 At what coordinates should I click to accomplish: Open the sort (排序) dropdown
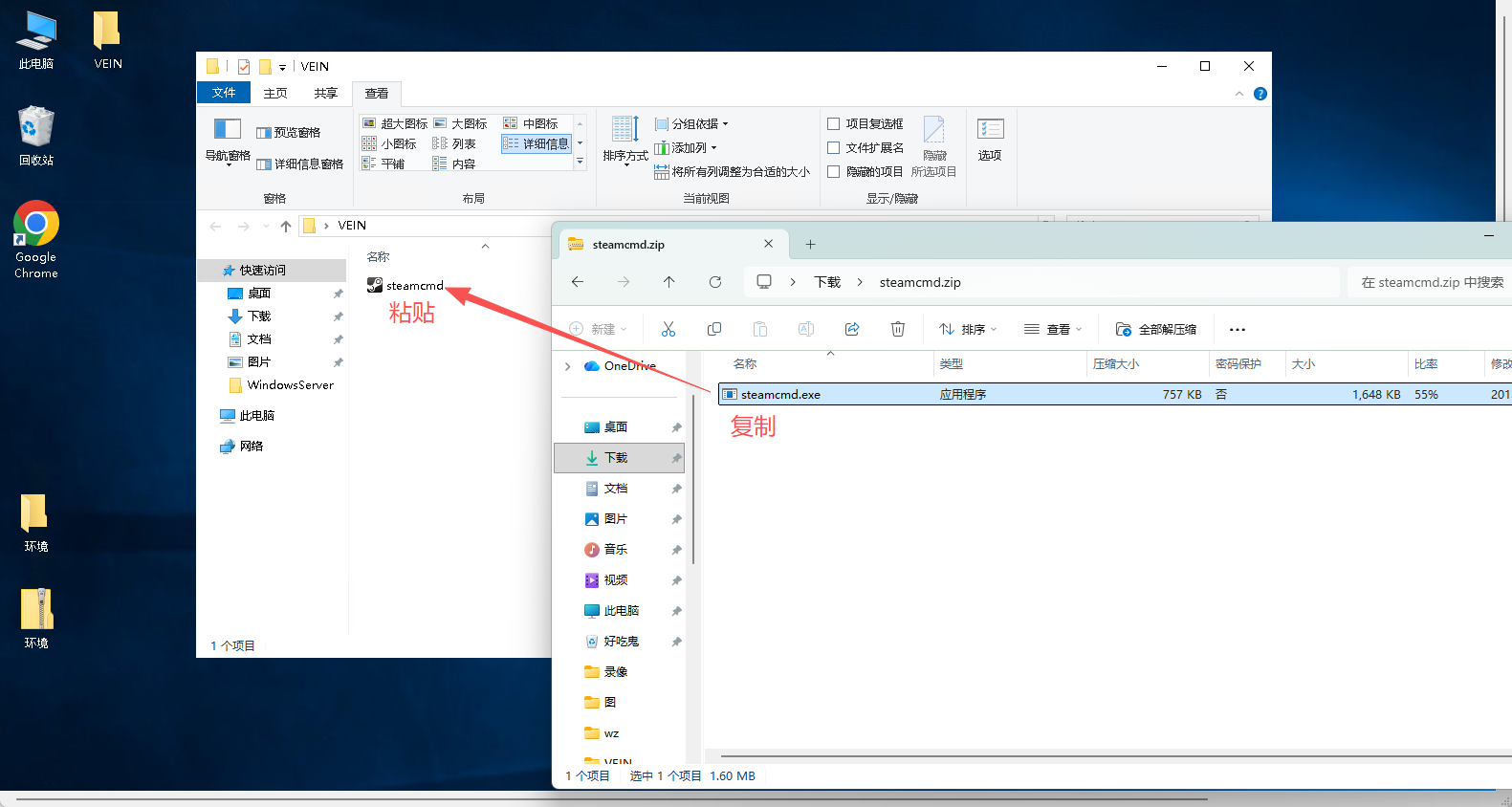[967, 329]
